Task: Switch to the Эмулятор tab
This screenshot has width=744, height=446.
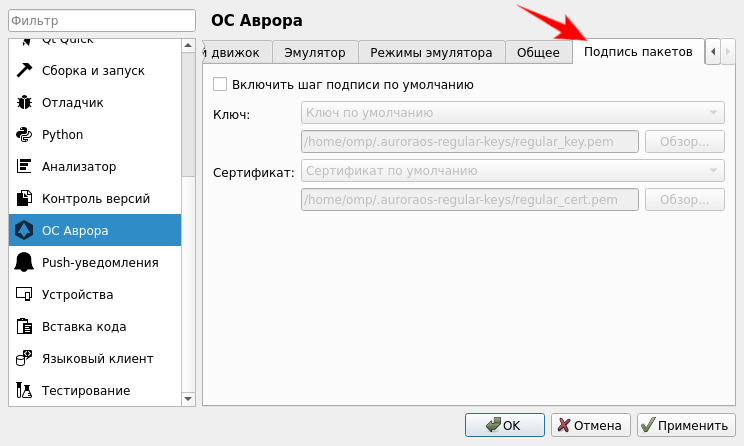Action: tap(315, 53)
